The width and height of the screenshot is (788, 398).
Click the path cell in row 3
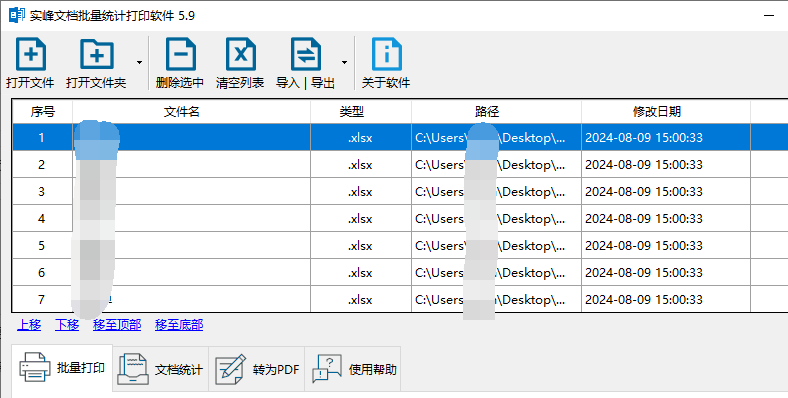pyautogui.click(x=497, y=191)
